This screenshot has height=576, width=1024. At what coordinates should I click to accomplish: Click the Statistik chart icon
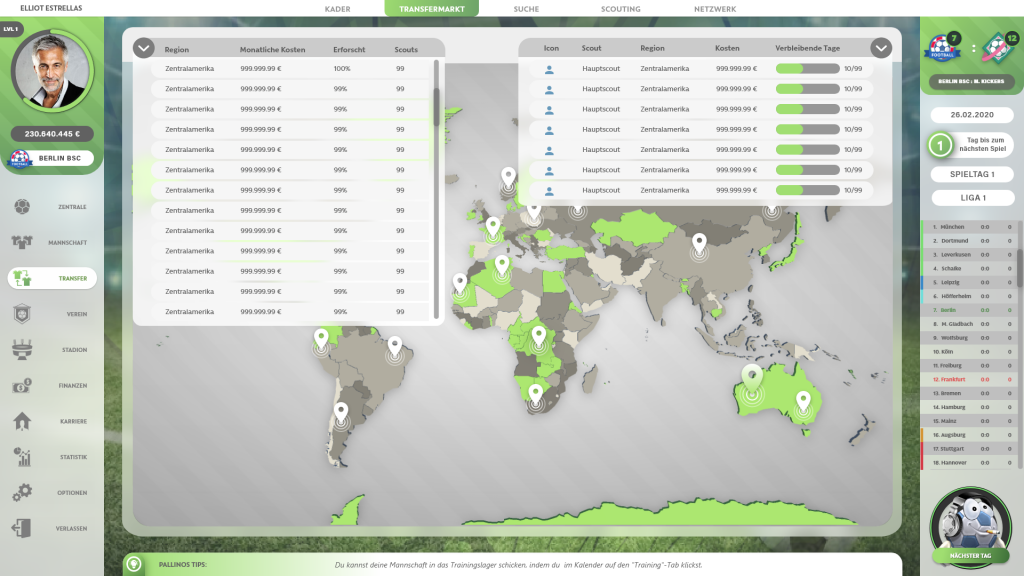coord(21,457)
